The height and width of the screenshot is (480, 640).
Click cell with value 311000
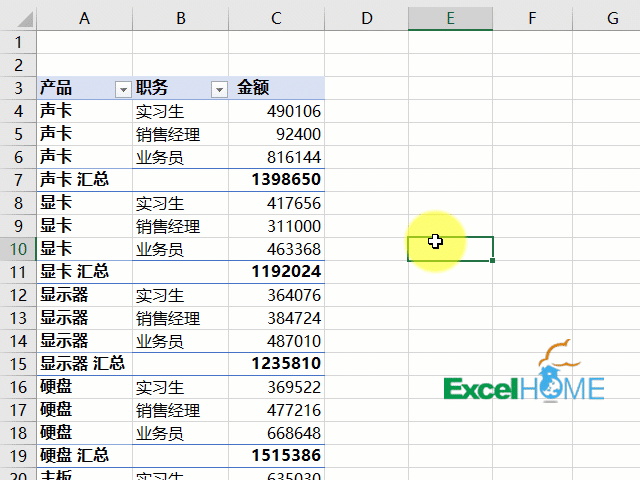[276, 226]
